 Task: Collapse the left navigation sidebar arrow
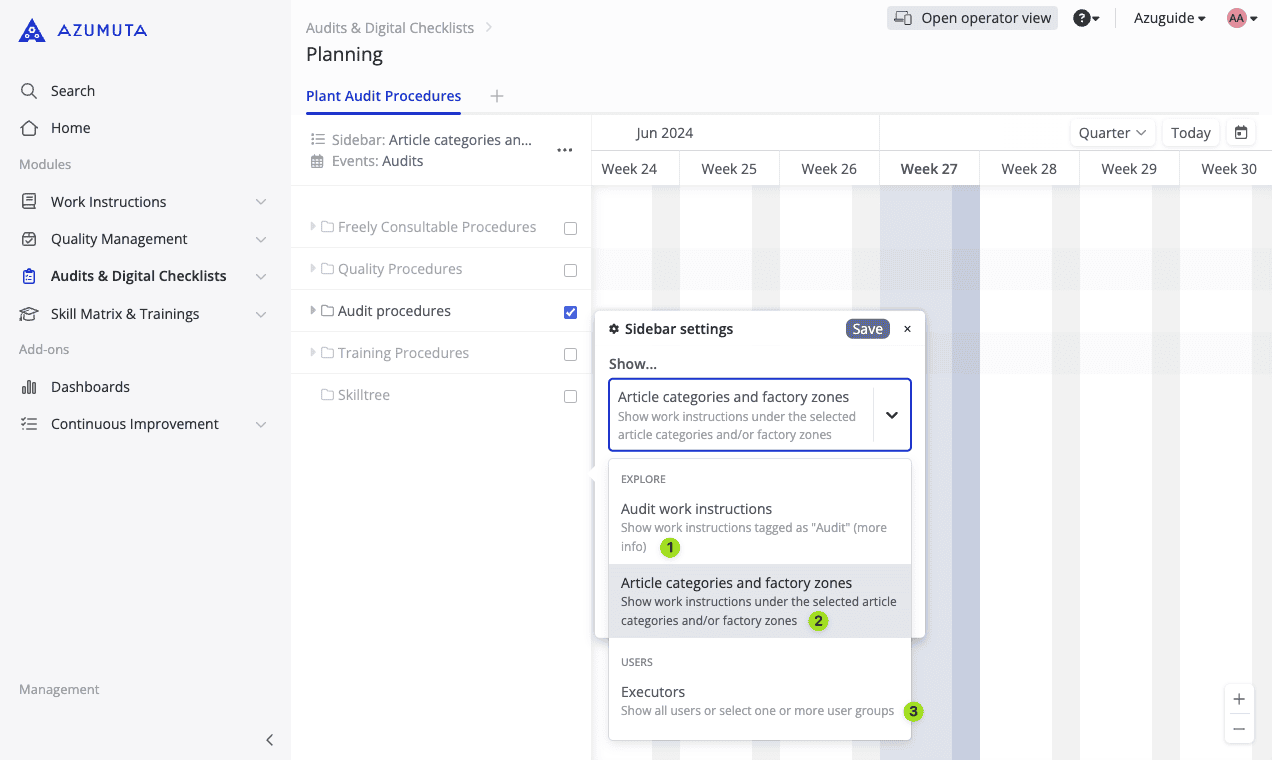[269, 740]
